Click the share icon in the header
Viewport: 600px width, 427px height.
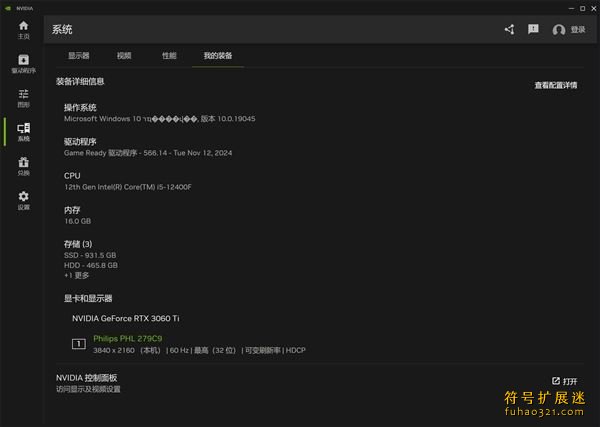tap(509, 29)
